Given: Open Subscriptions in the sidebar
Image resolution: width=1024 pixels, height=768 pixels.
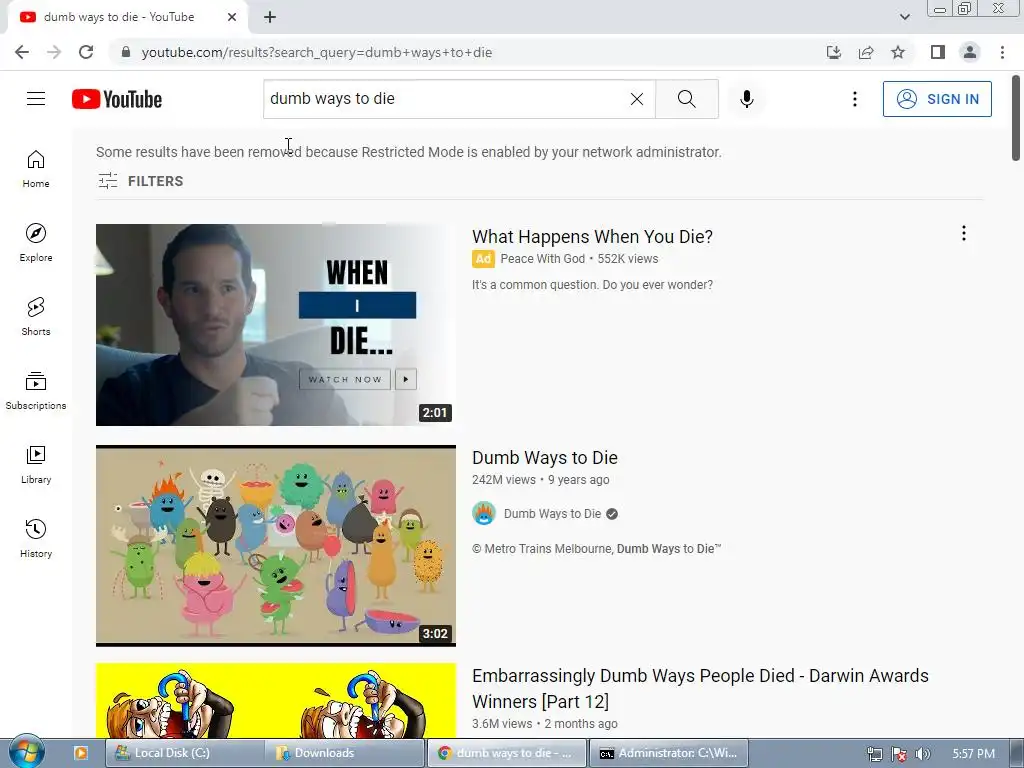Looking at the screenshot, I should 36,391.
